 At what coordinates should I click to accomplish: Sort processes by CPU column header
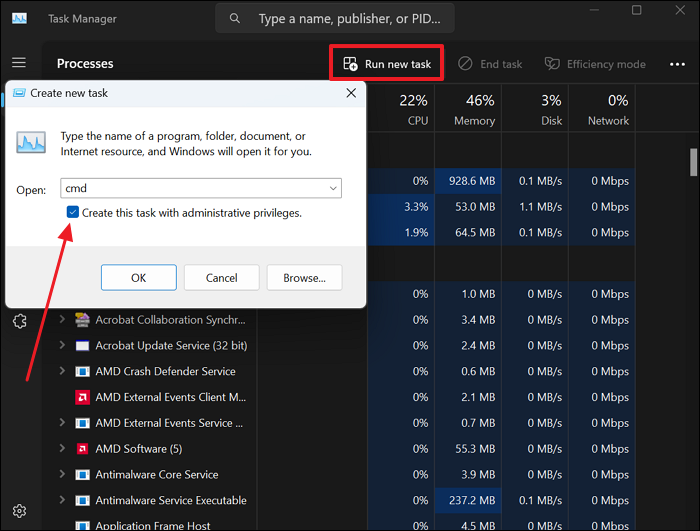tap(413, 109)
